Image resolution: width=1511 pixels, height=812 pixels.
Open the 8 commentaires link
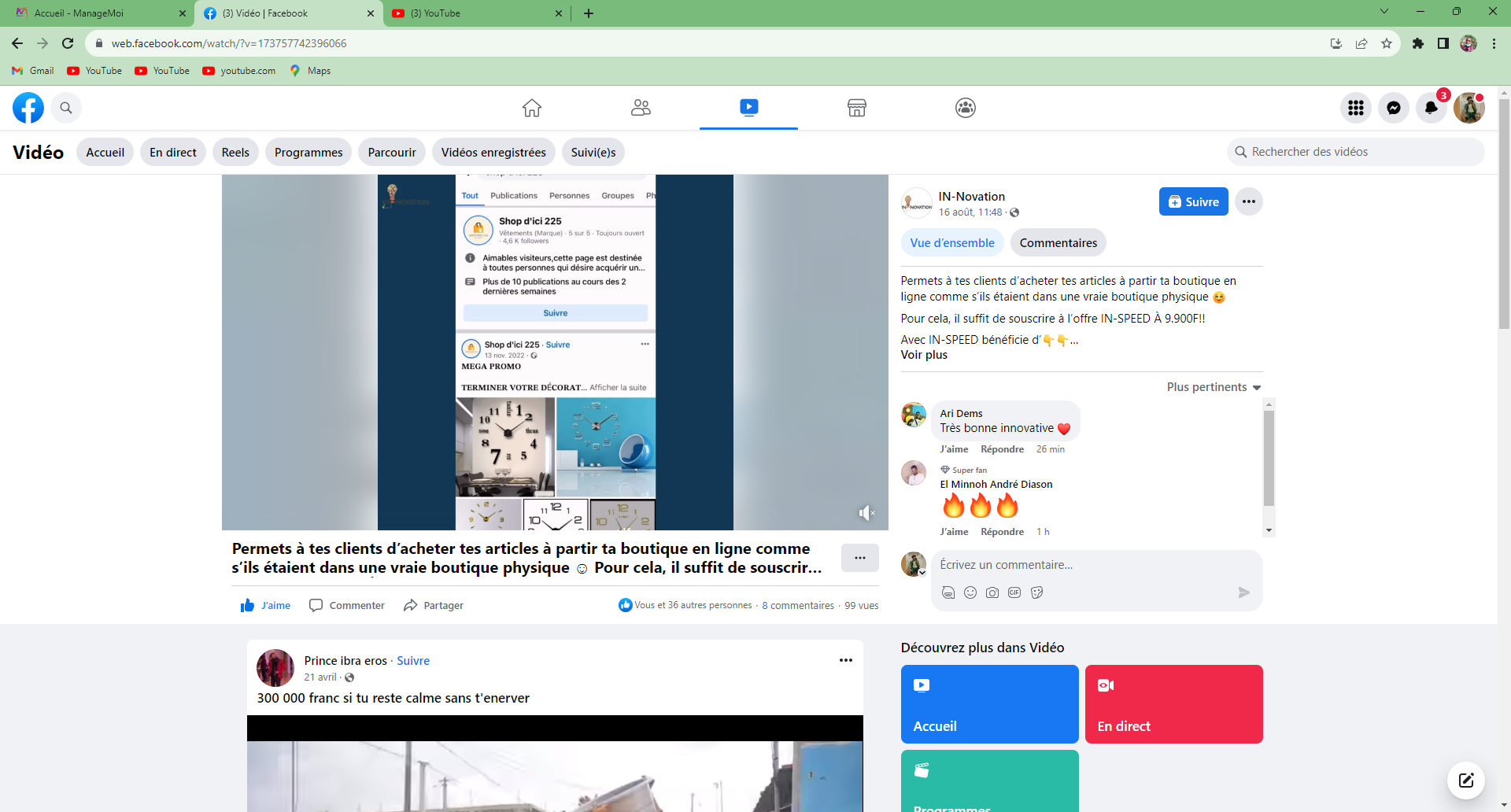pos(797,605)
